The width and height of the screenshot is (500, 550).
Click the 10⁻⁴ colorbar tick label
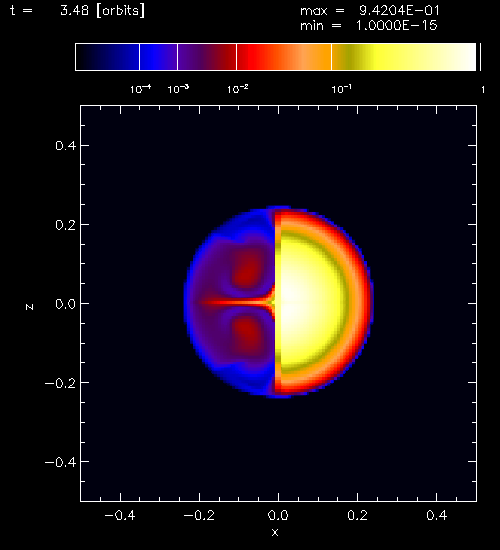140,89
